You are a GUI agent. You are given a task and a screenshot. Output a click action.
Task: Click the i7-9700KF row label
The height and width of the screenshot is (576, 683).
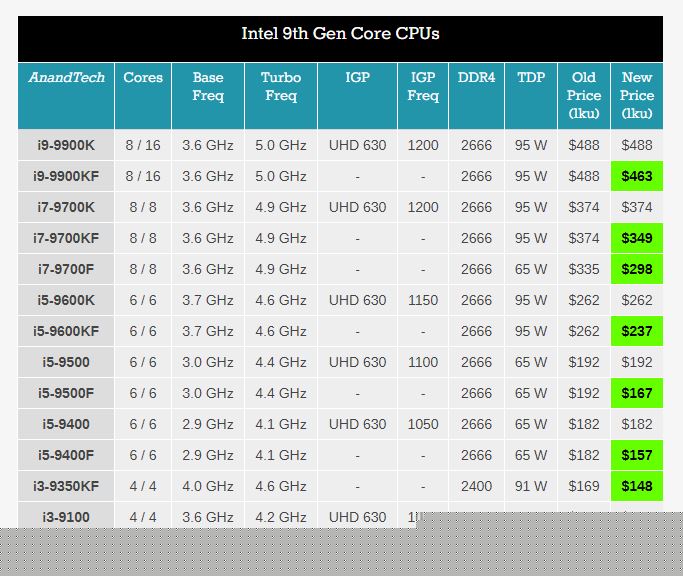[x=66, y=238]
